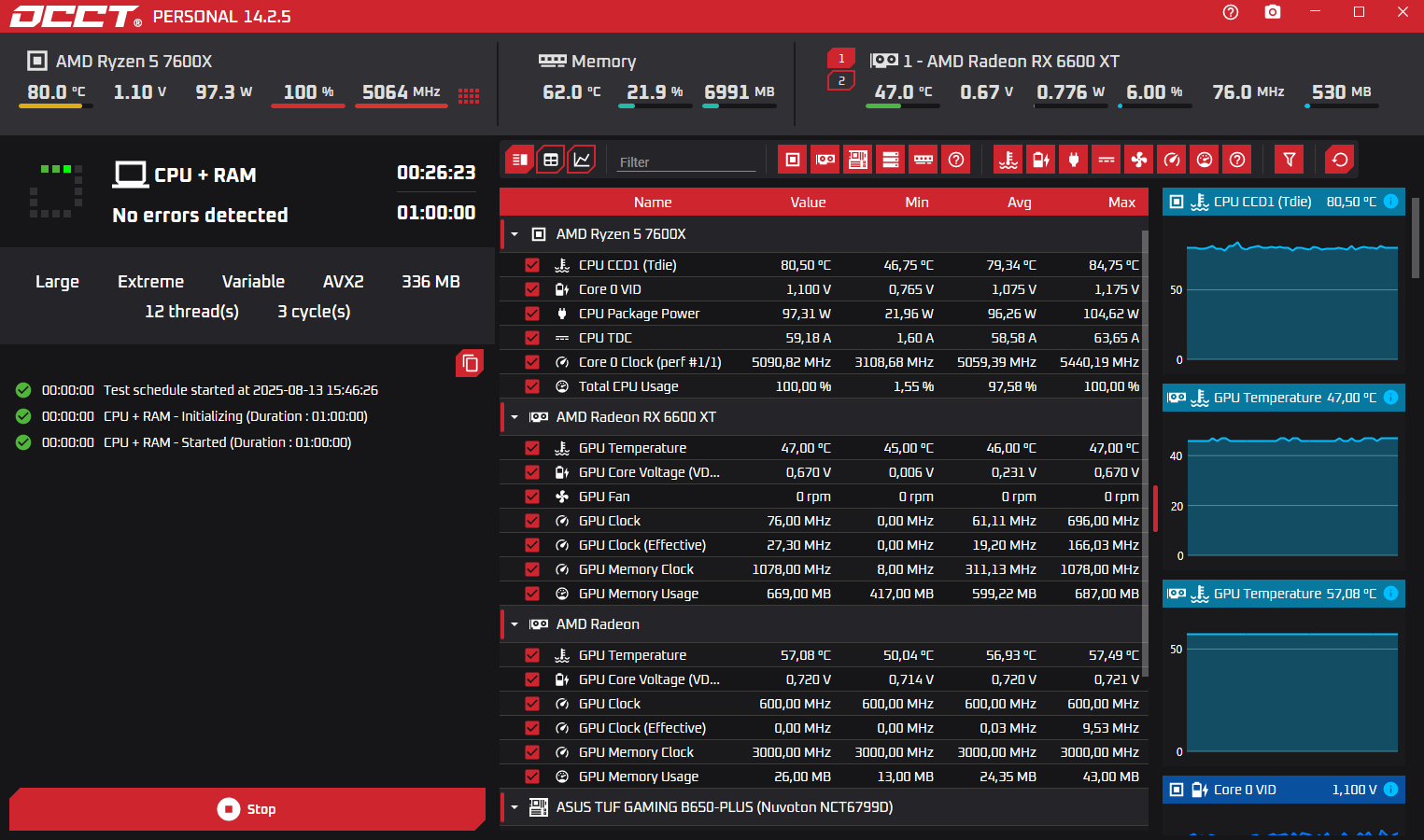Click the 'Test schedule started' log entry
1424x840 pixels.
point(241,390)
